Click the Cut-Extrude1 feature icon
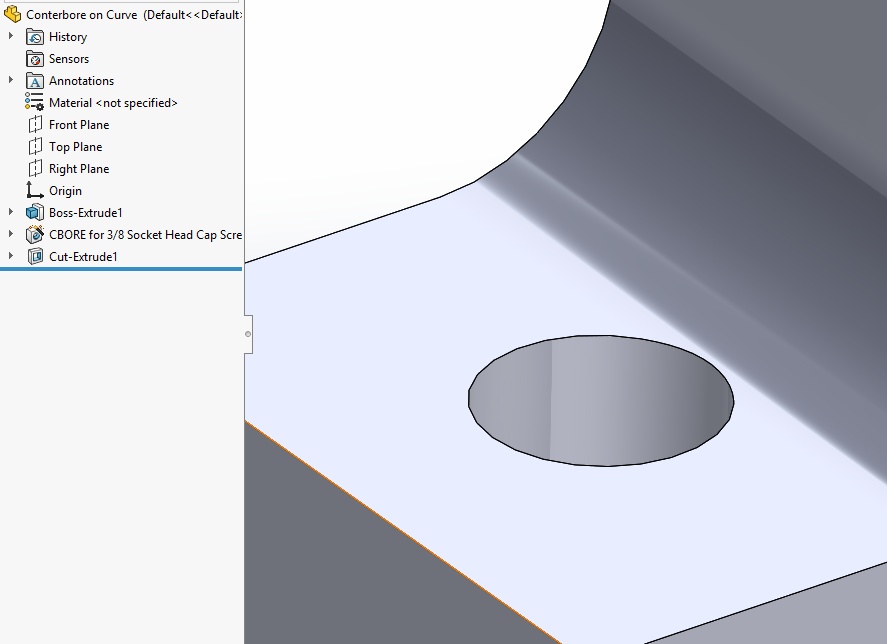The width and height of the screenshot is (887, 644). [x=35, y=256]
